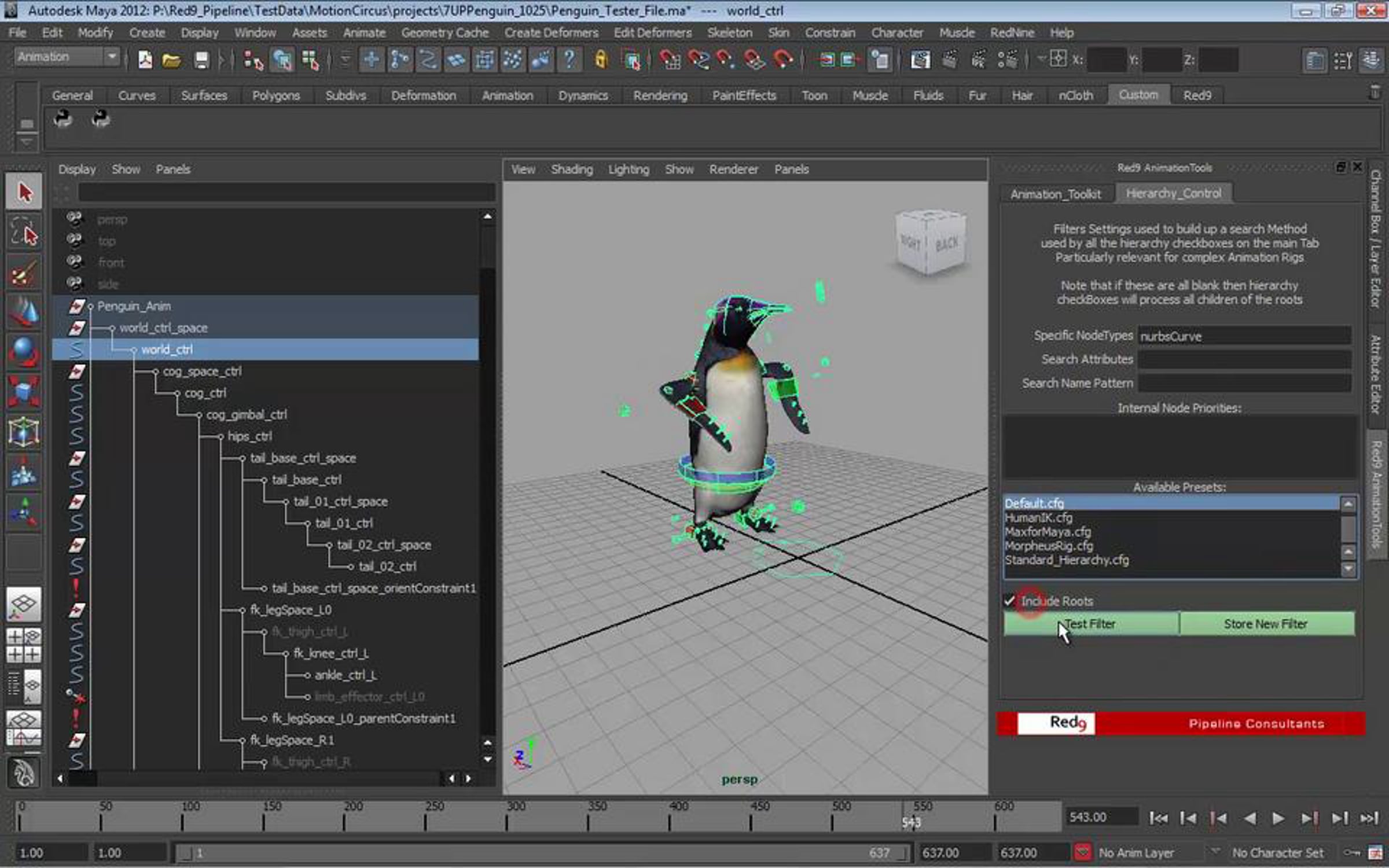Collapse the hips_ctrl outliner node
1389x868 pixels.
coord(221,437)
